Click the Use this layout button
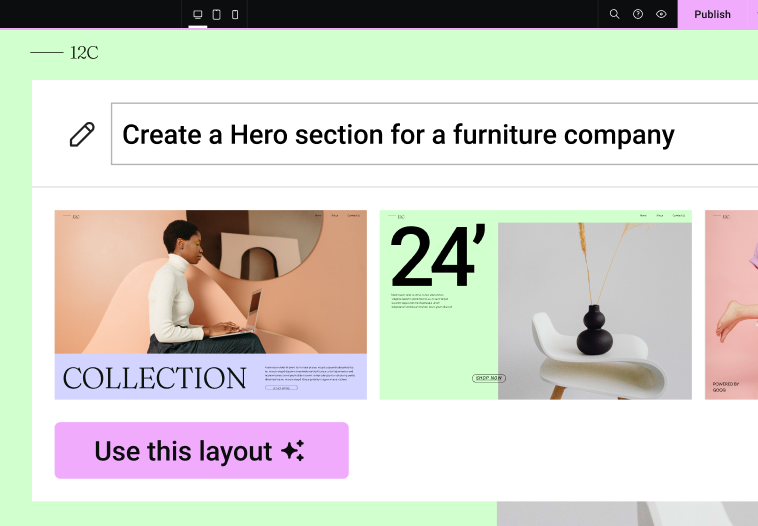The width and height of the screenshot is (758, 526). pos(202,451)
